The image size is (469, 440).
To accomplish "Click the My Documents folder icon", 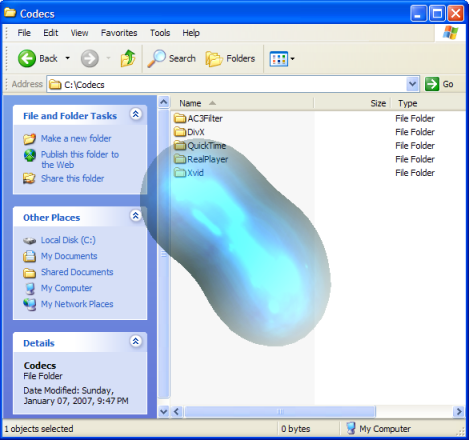I will (29, 256).
